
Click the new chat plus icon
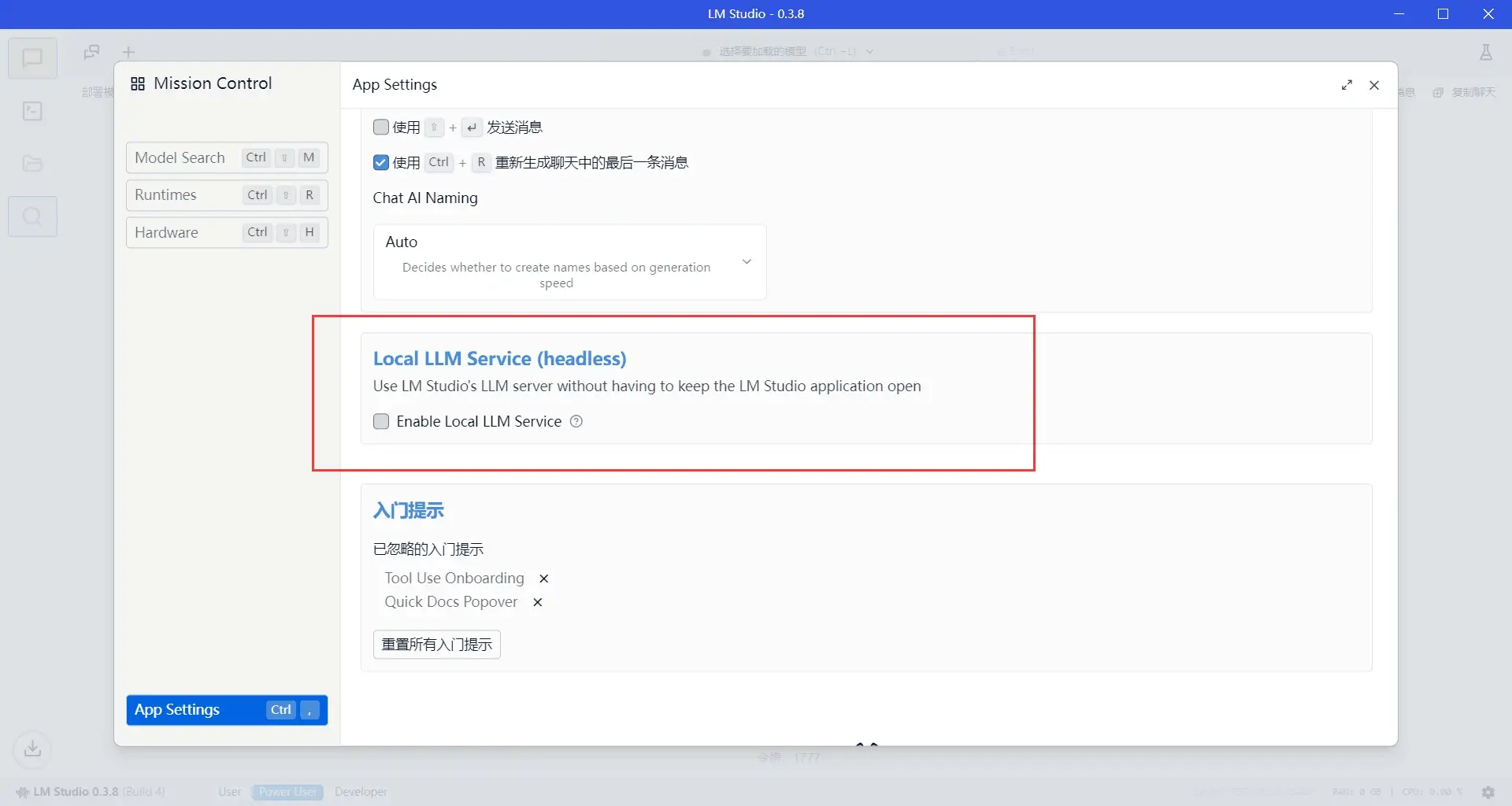(129, 52)
